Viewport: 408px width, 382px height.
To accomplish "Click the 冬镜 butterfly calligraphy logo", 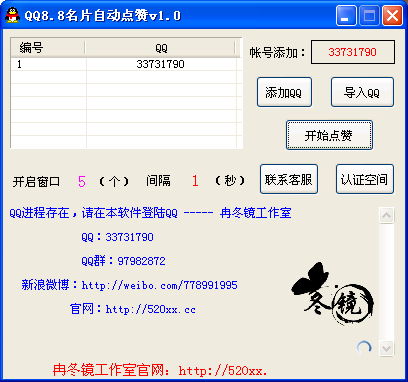I will [333, 294].
